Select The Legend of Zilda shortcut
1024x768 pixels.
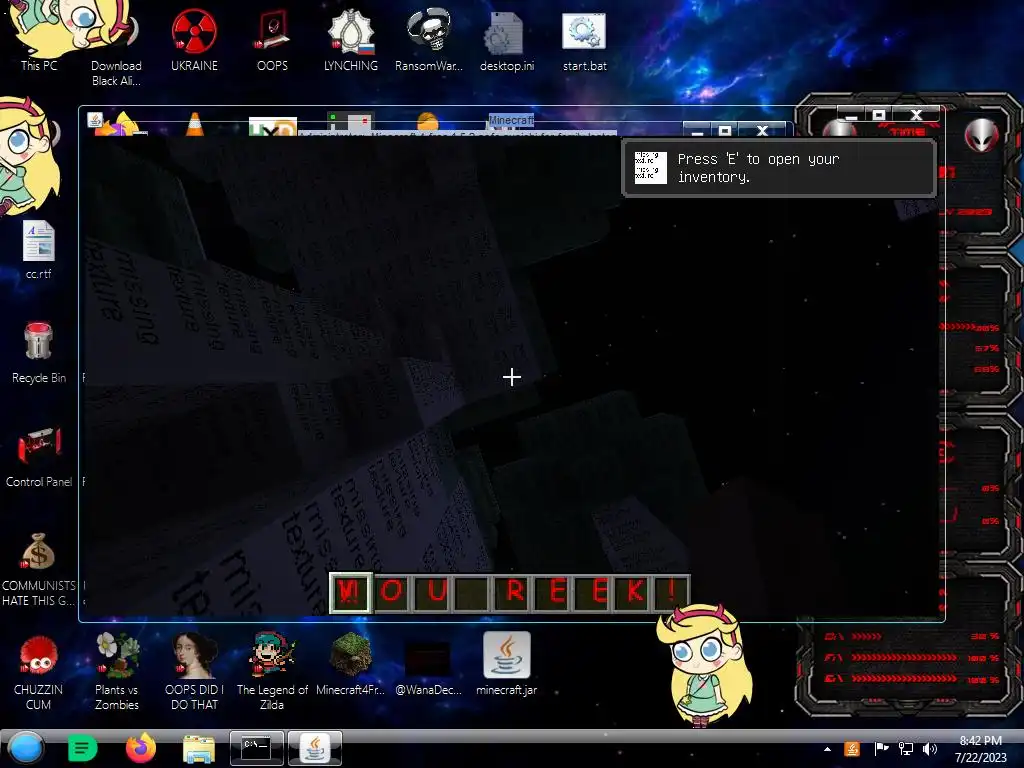(272, 671)
